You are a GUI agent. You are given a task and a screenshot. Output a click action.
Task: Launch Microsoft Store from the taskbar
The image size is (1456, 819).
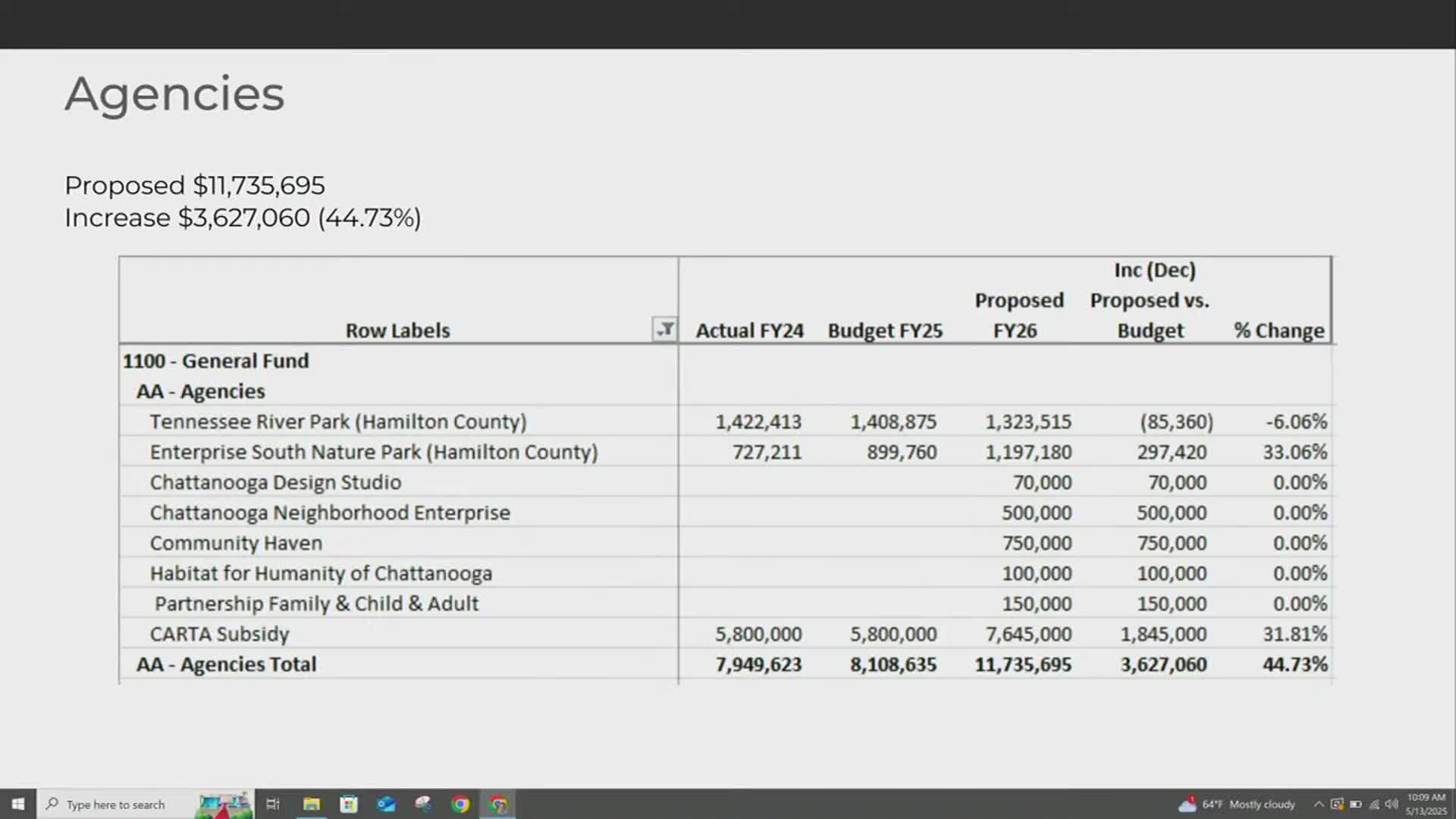348,804
